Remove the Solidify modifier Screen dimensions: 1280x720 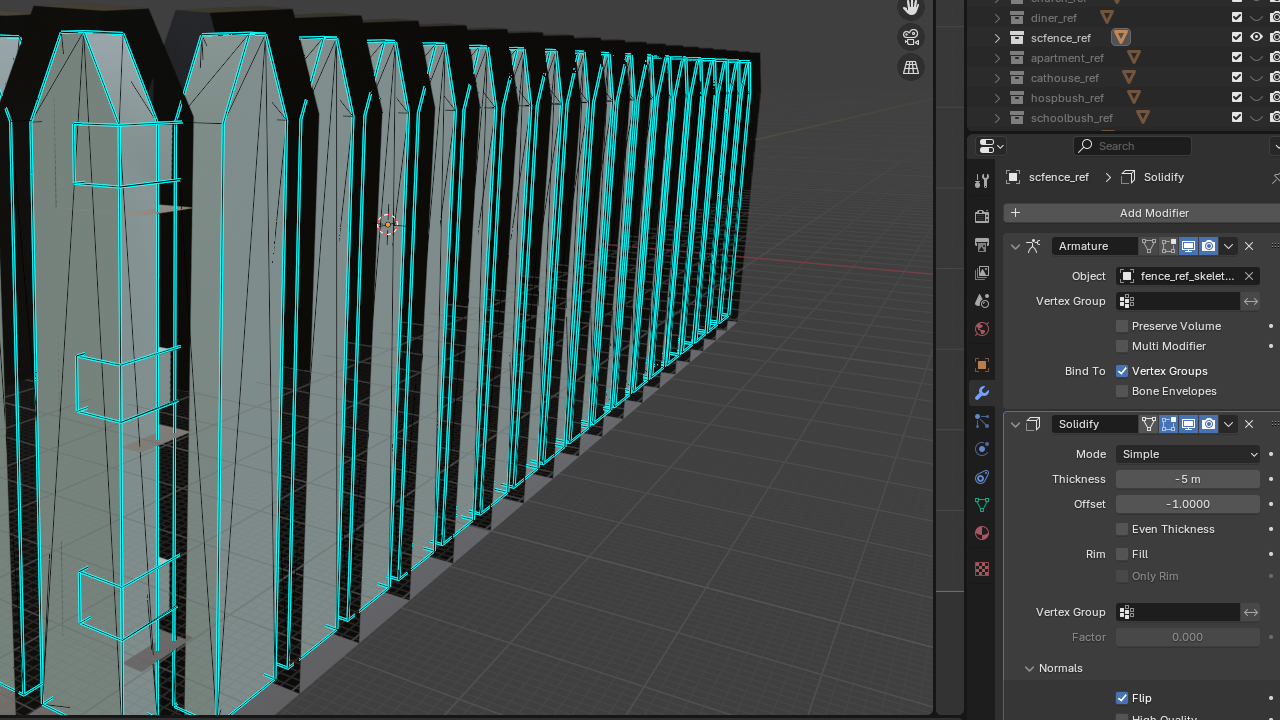[1249, 424]
